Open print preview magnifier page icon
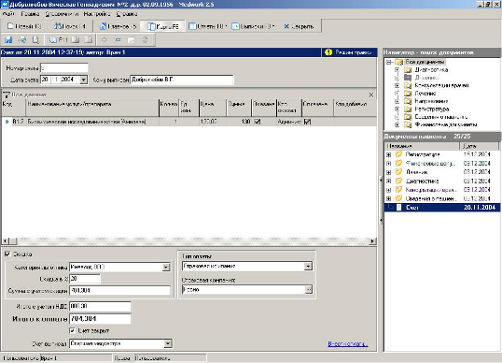Viewport: 502px width, 363px height. pos(36,40)
